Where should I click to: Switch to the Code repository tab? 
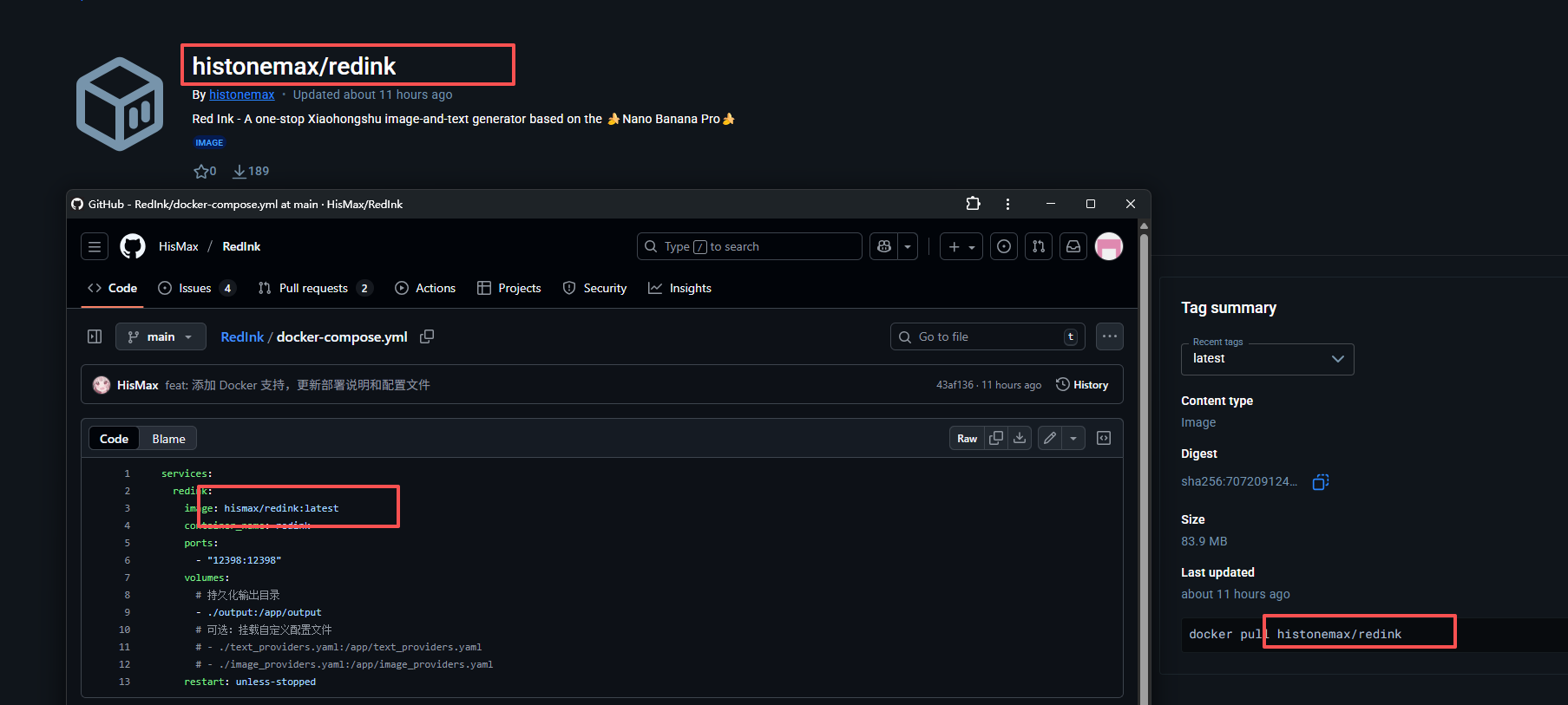(x=112, y=288)
